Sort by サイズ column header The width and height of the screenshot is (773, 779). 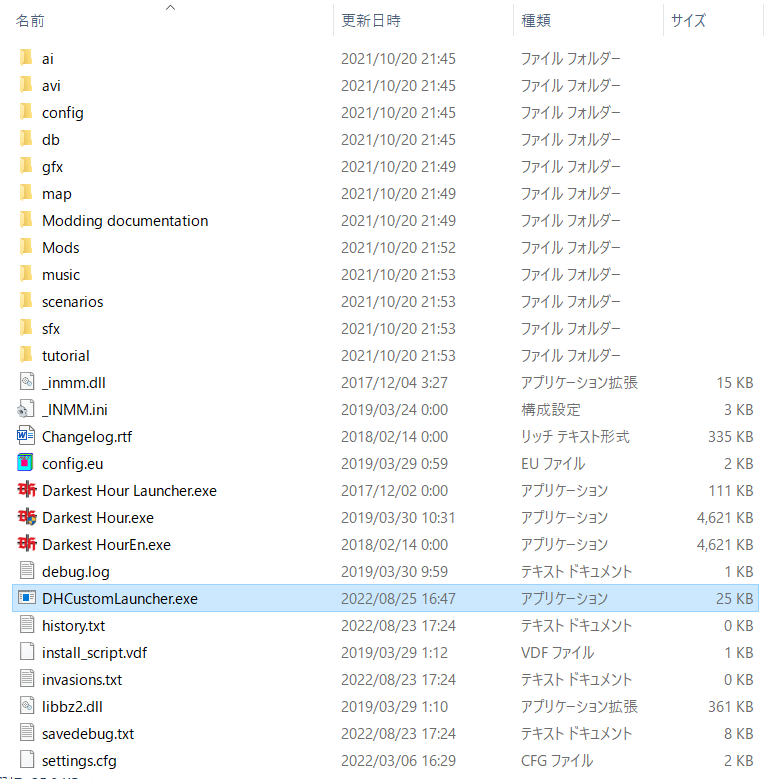688,20
